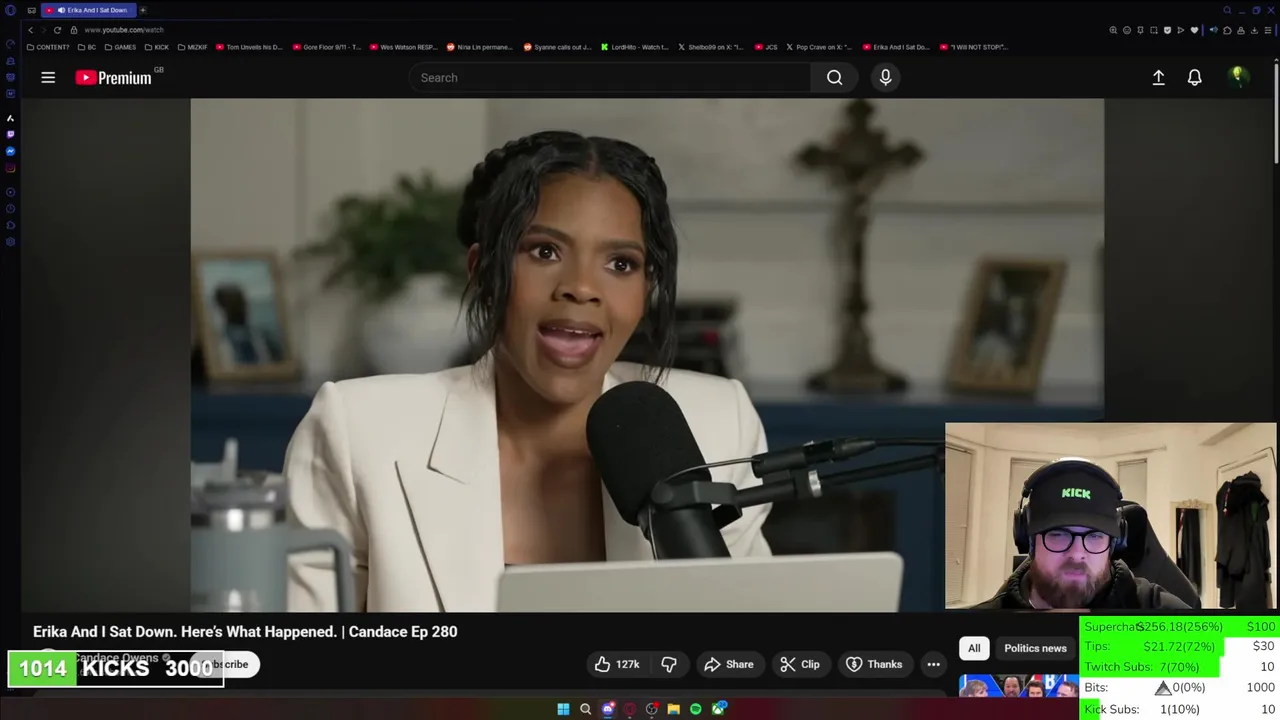Viewport: 1280px width, 720px height.
Task: Open the Gore Floor 9/11 bookmark
Action: [326, 47]
